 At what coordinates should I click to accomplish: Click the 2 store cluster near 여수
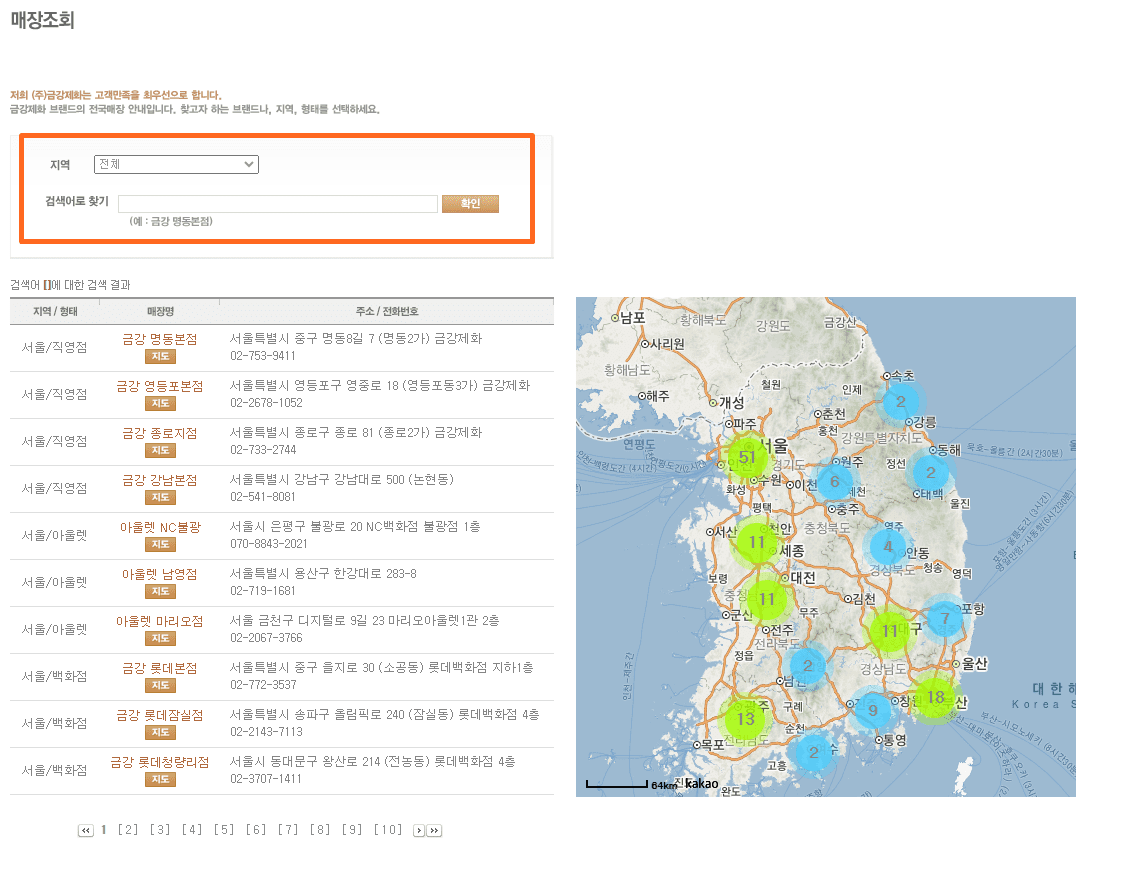(x=814, y=753)
